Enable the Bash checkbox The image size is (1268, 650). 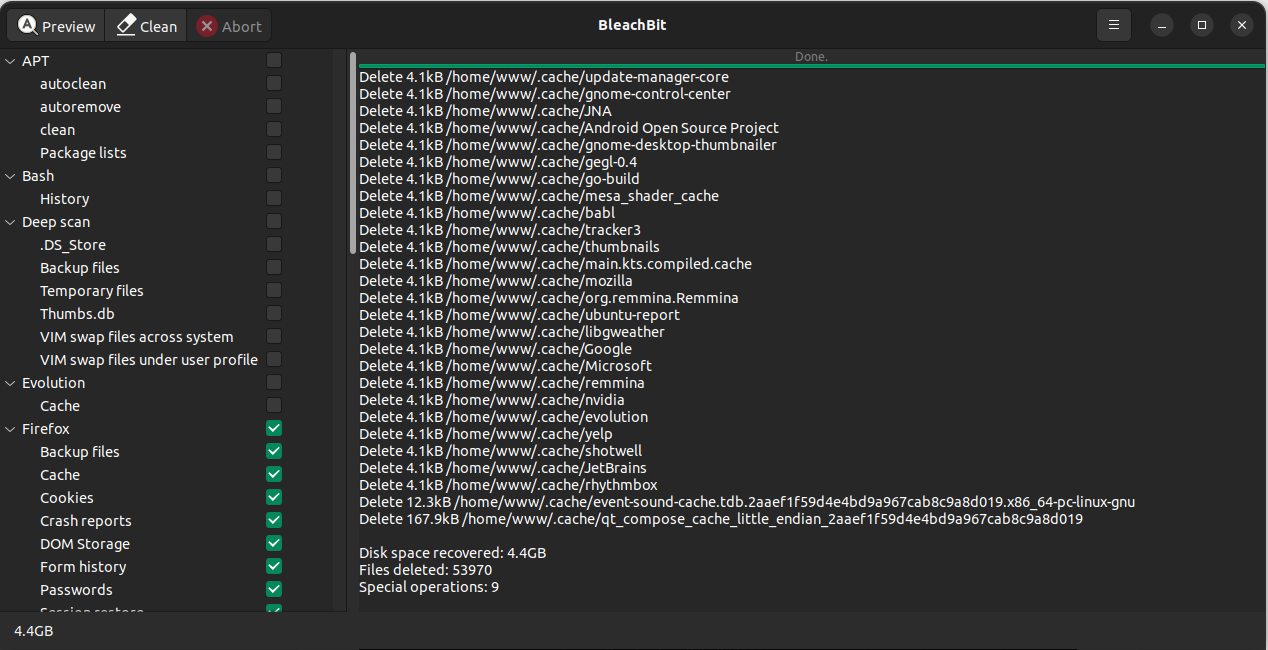(274, 175)
